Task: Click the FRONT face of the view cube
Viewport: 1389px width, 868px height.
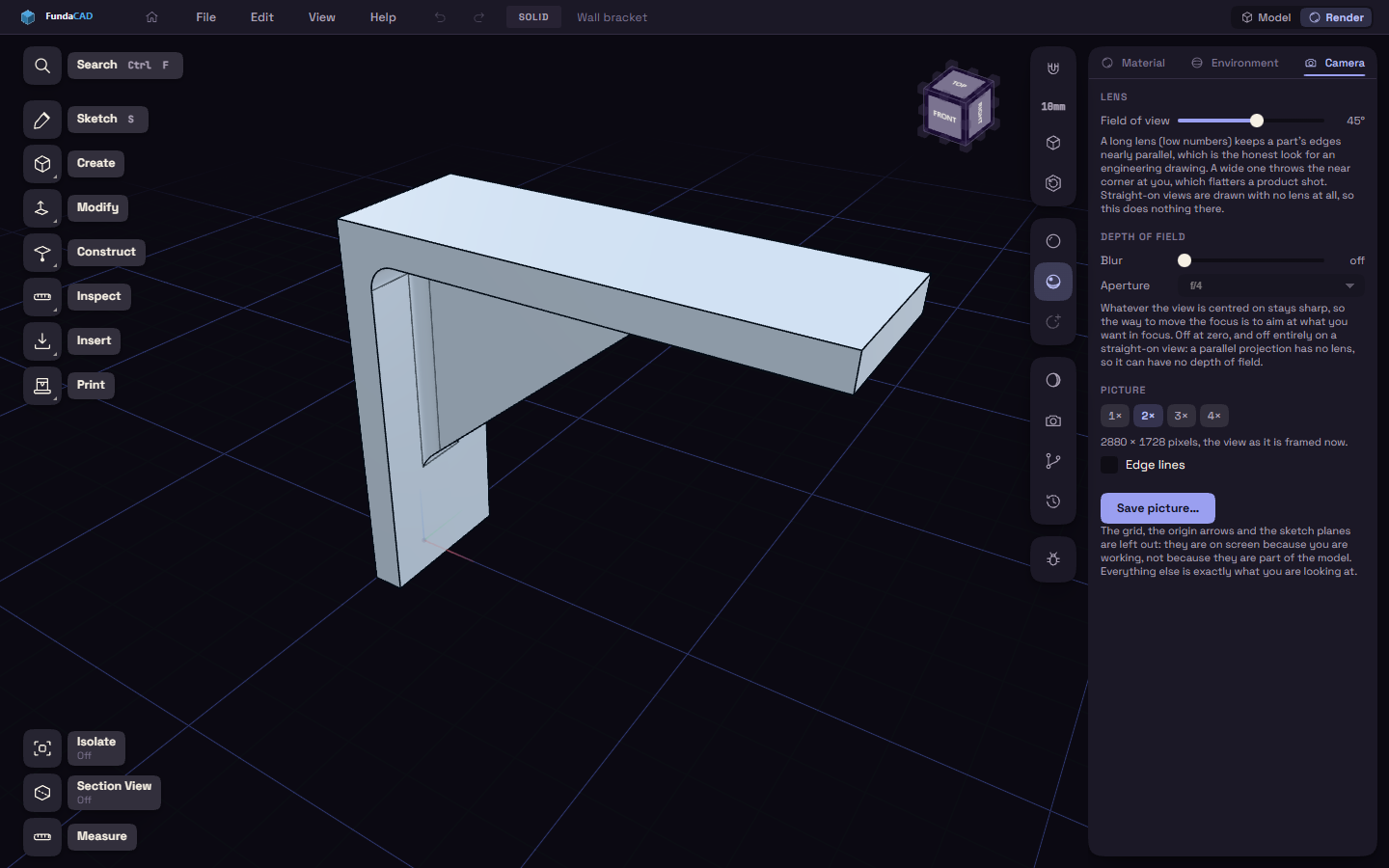Action: pos(944,117)
